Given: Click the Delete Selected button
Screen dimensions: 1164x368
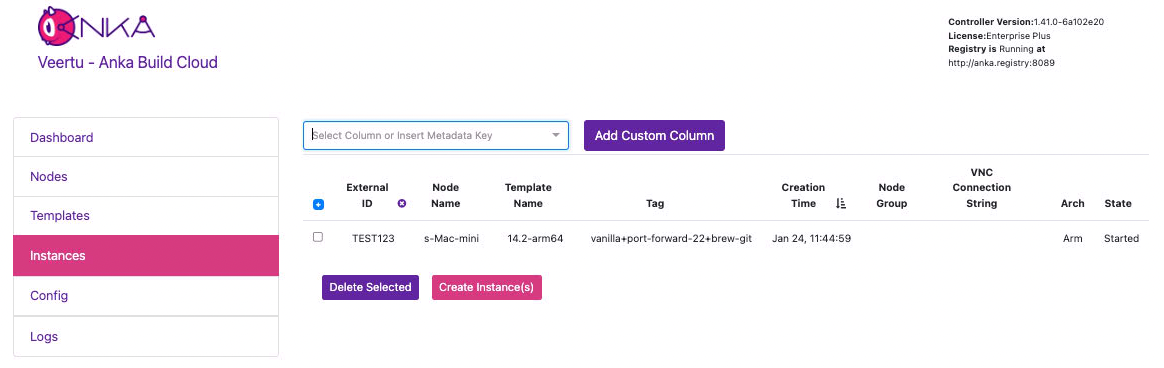Looking at the screenshot, I should point(370,287).
